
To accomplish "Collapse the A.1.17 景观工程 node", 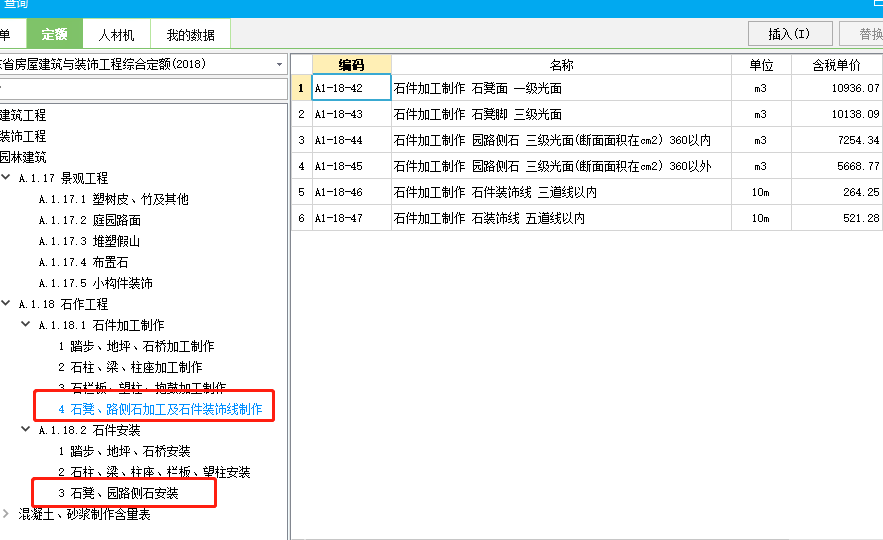I will pyautogui.click(x=6, y=177).
